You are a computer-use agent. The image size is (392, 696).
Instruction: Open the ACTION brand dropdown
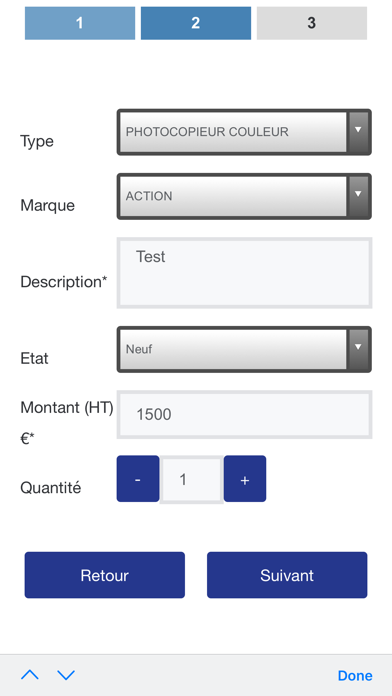(244, 196)
